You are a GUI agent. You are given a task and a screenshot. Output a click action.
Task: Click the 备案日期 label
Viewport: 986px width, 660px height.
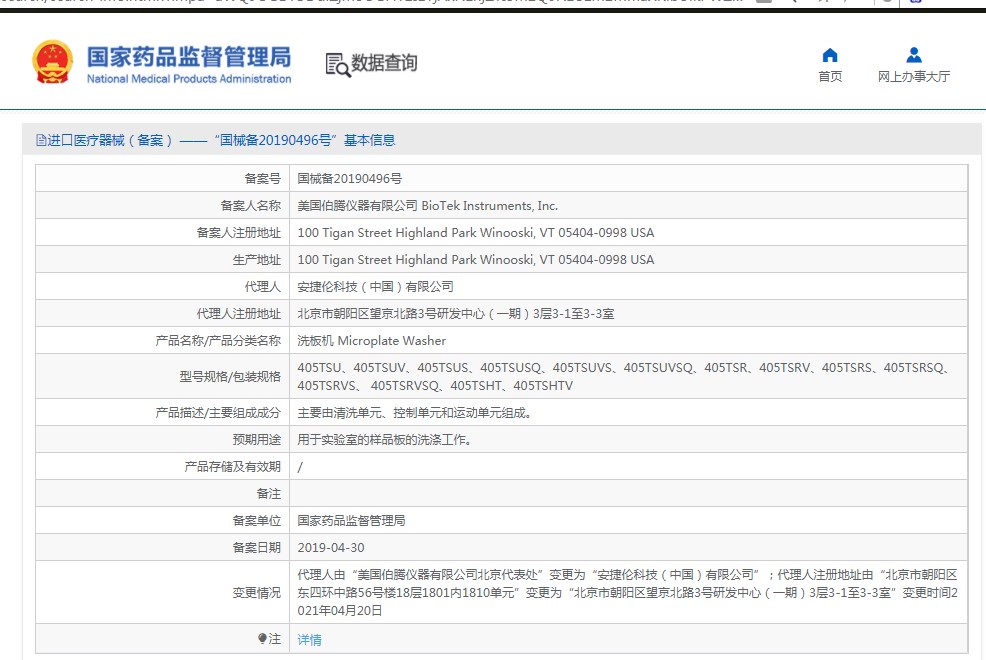pos(257,547)
